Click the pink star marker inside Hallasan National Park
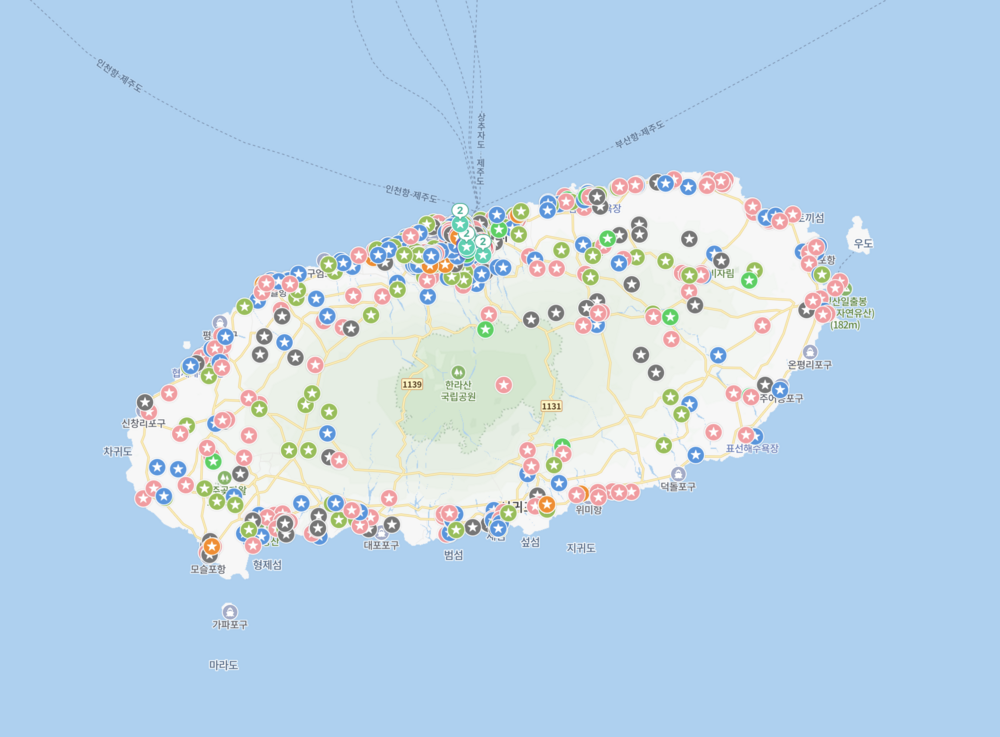Image resolution: width=1000 pixels, height=737 pixels. tap(504, 385)
